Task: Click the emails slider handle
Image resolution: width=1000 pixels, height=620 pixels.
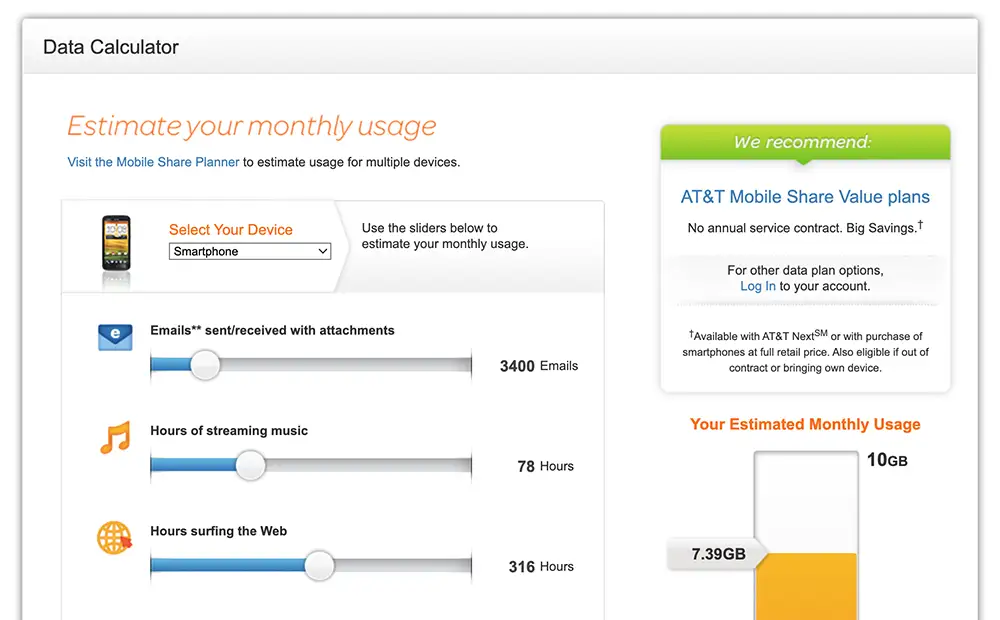Action: tap(205, 365)
